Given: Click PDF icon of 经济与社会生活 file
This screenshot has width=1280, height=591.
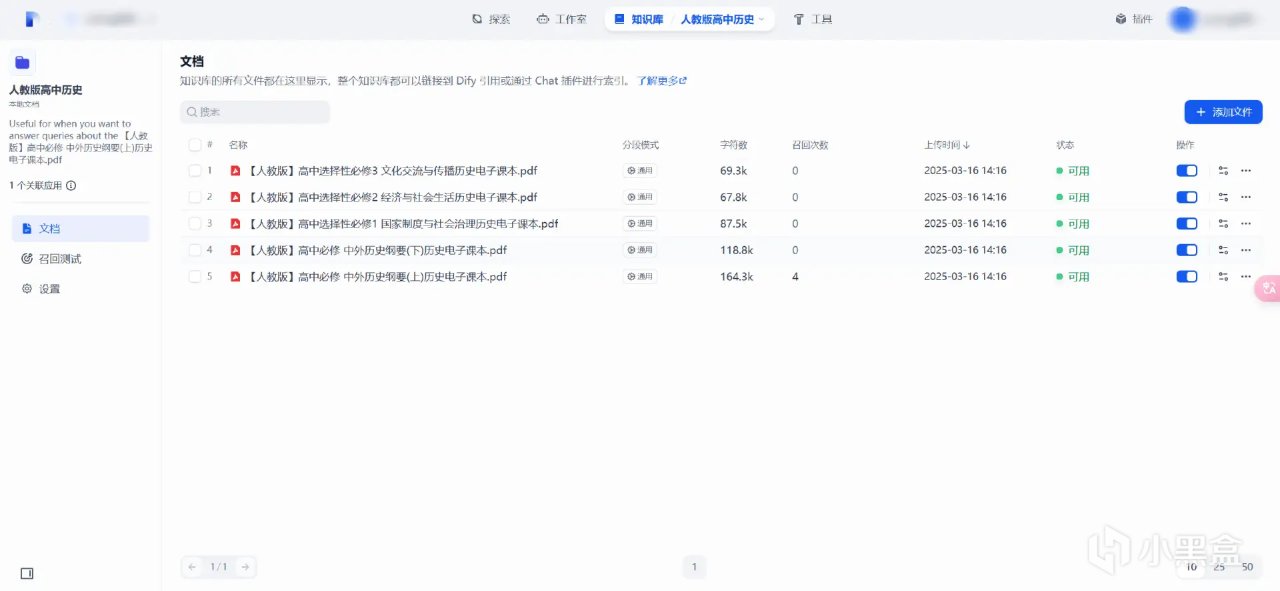Looking at the screenshot, I should [x=236, y=197].
